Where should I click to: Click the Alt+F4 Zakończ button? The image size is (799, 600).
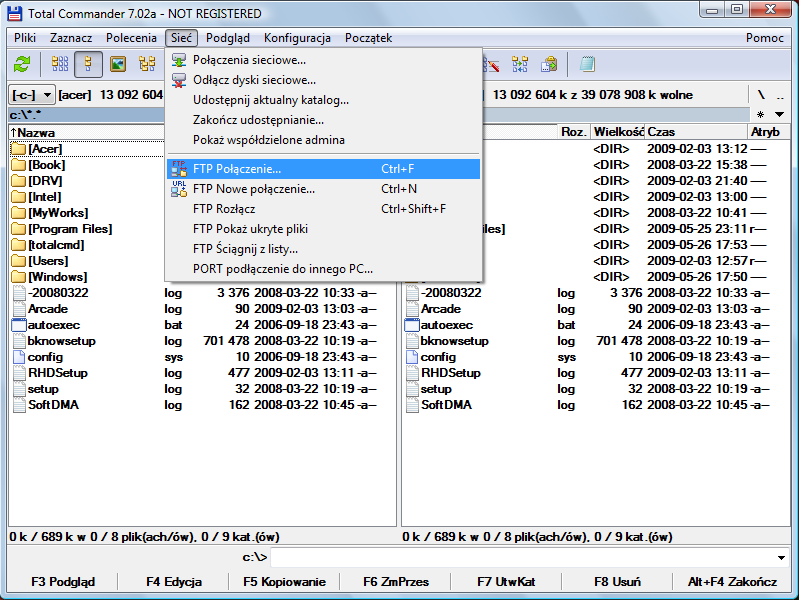732,582
